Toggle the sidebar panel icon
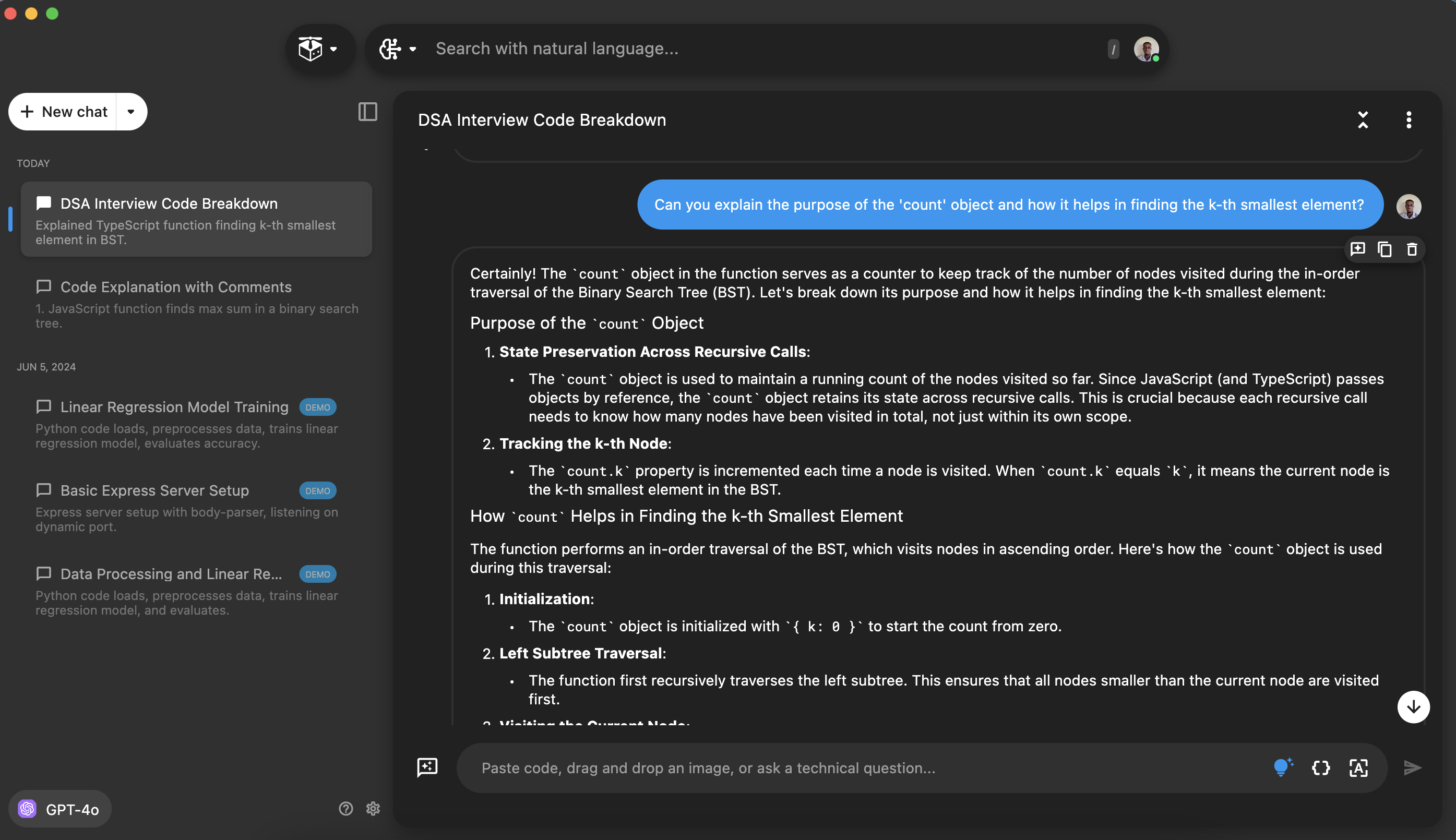The image size is (1456, 840). click(x=367, y=111)
